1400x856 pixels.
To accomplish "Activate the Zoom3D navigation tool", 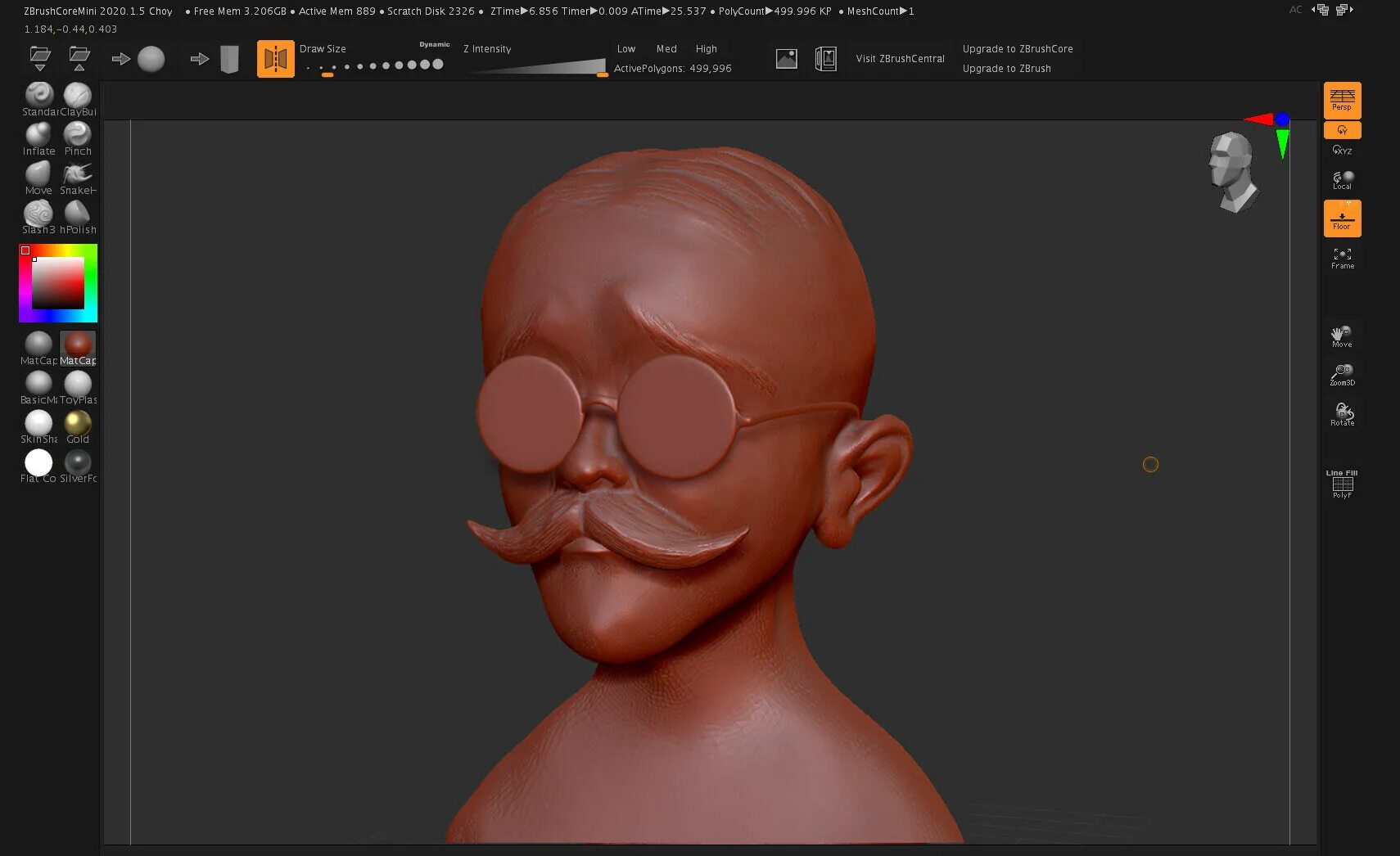I will (1342, 374).
